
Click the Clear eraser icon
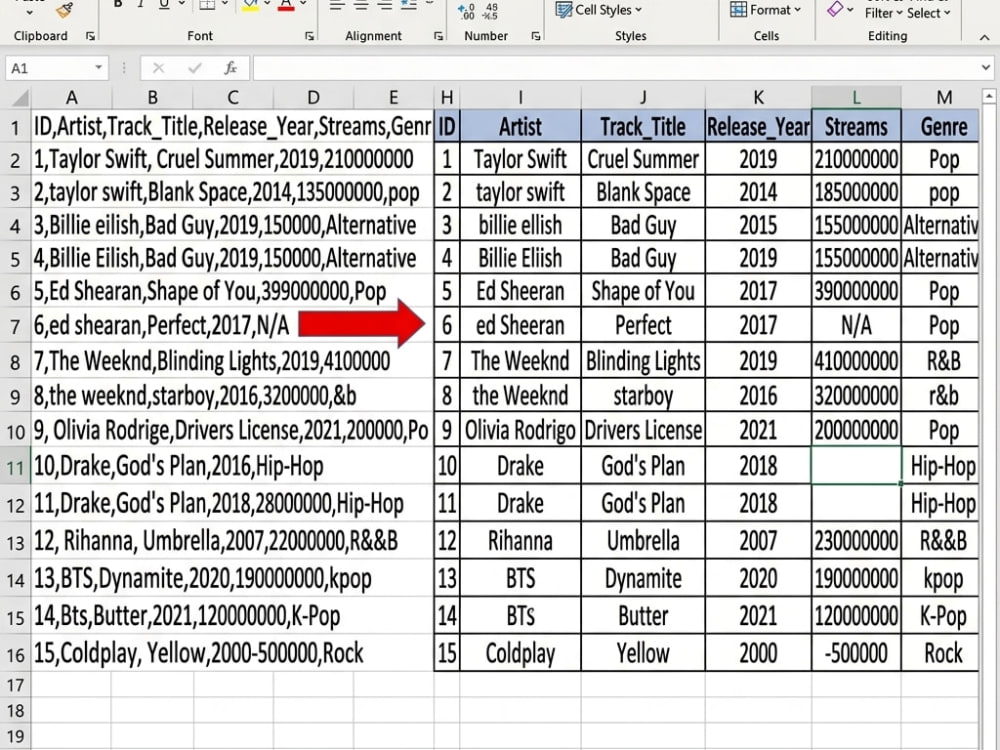[835, 9]
